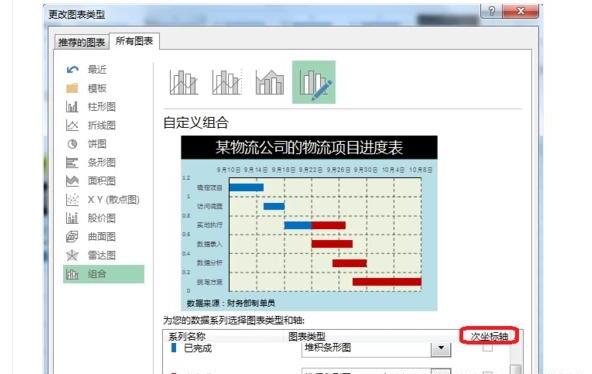
Task: Enable secondary axis for 已完成 series
Action: pos(487,347)
